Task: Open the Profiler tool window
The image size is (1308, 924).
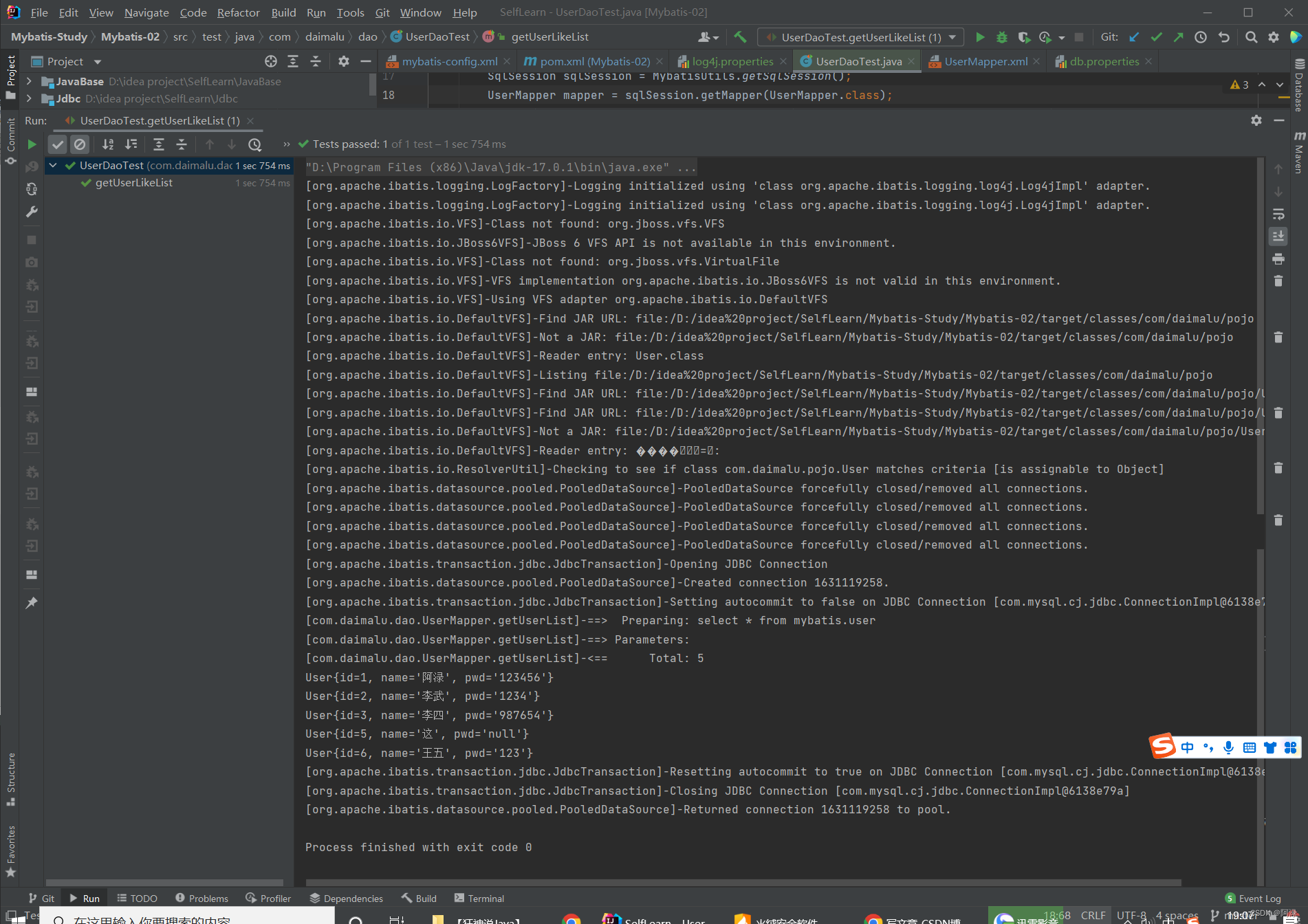Action: pos(268,899)
